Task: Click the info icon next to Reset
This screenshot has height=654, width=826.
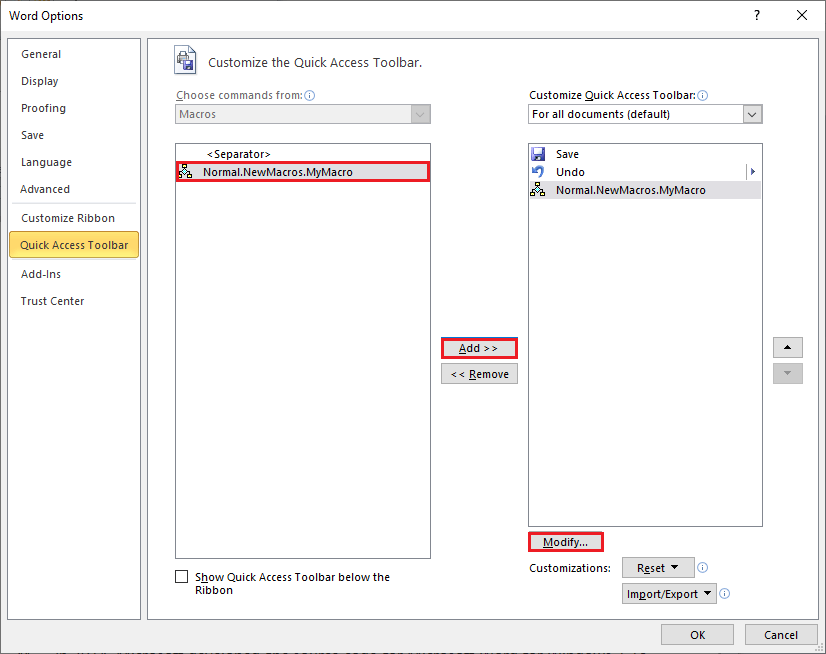Action: tap(703, 568)
